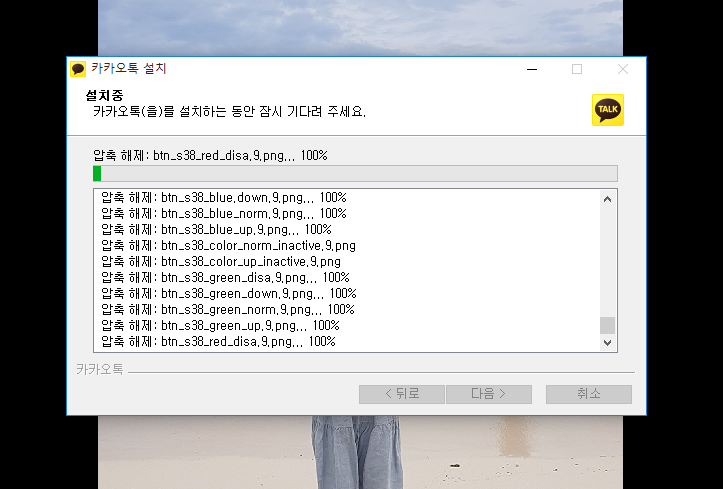Viewport: 723px width, 489px height.
Task: Select log line btn_s38_color_norm_inactive.9.png
Action: point(228,246)
